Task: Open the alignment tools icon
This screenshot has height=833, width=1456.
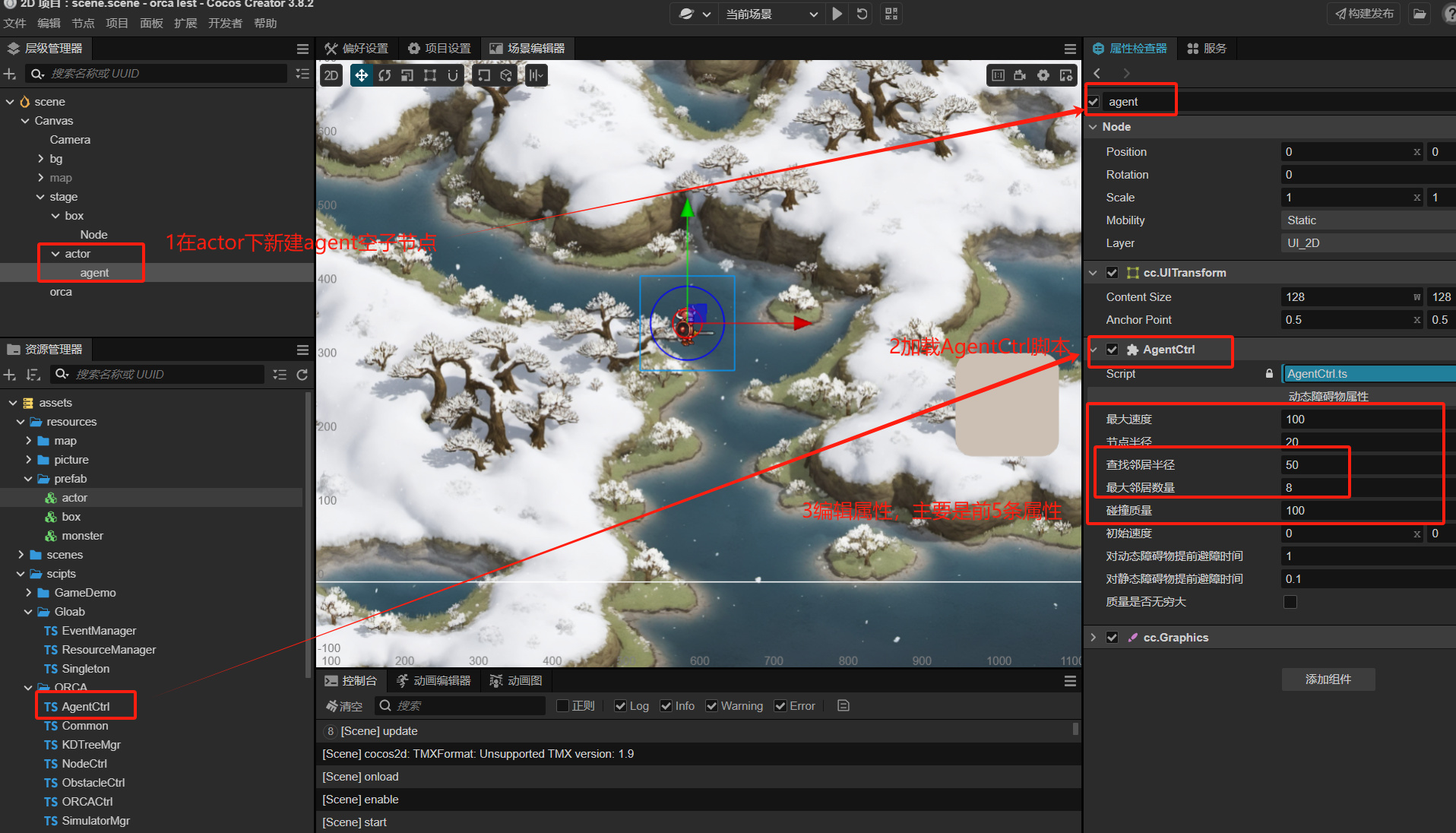Action: coord(537,75)
